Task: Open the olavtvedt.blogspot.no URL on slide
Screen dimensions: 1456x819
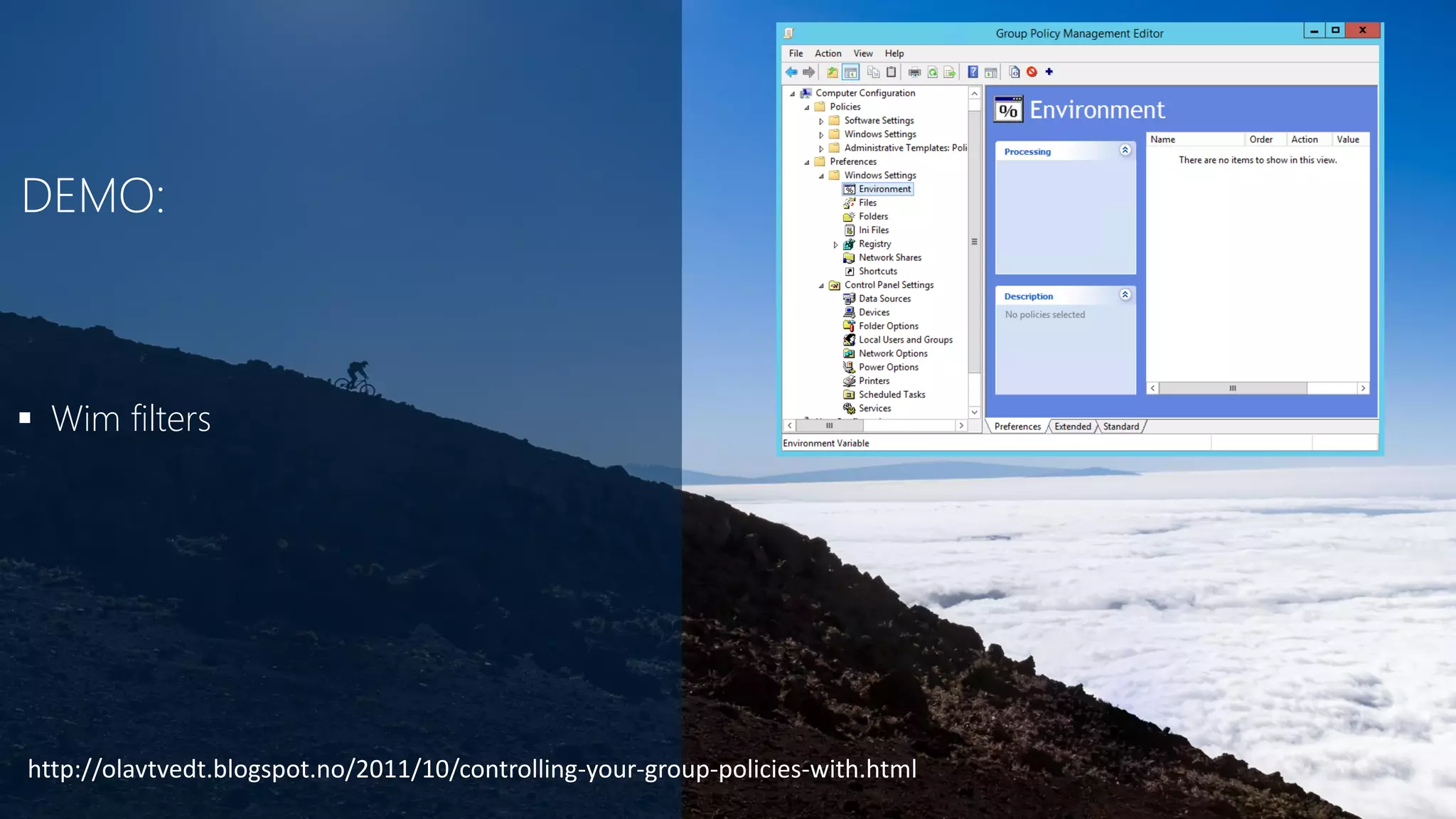Action: point(472,769)
